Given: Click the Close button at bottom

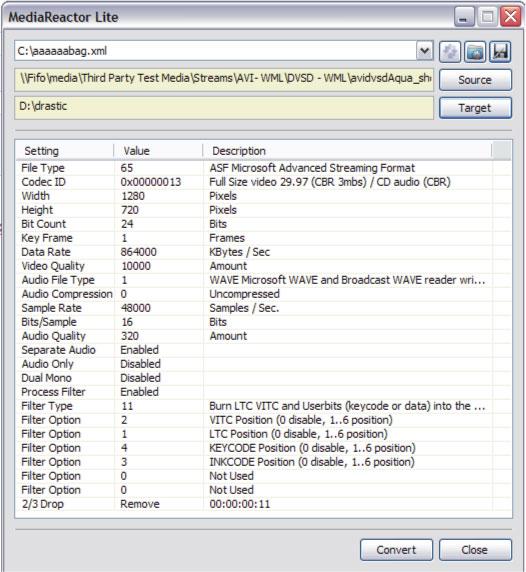Looking at the screenshot, I should click(x=475, y=550).
